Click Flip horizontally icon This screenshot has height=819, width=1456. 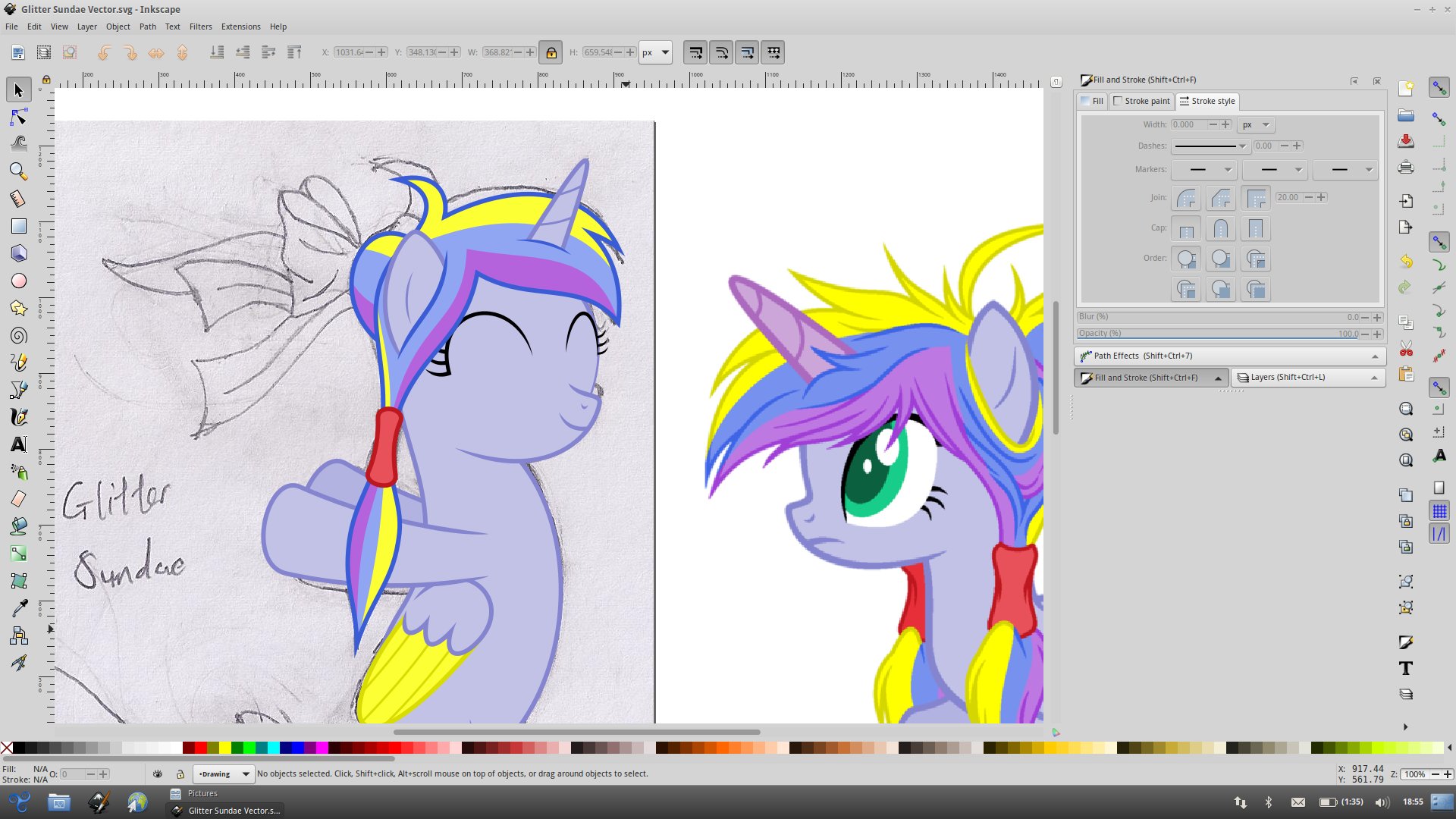coord(156,52)
